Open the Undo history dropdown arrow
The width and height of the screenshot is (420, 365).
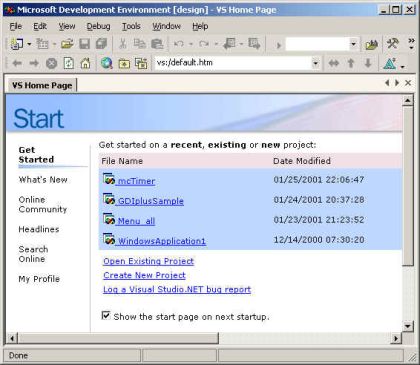[191, 44]
